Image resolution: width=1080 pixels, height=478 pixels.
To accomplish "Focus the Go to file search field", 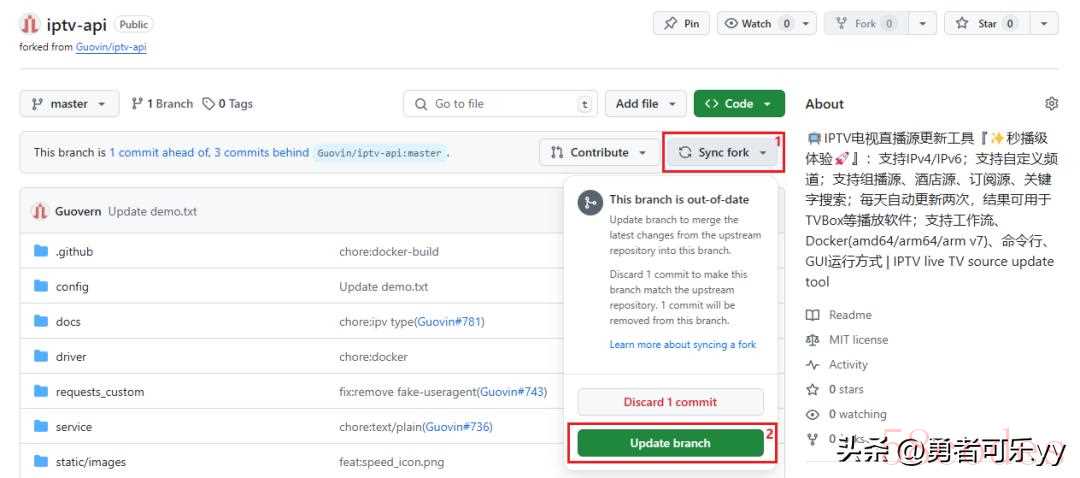I will click(x=500, y=104).
